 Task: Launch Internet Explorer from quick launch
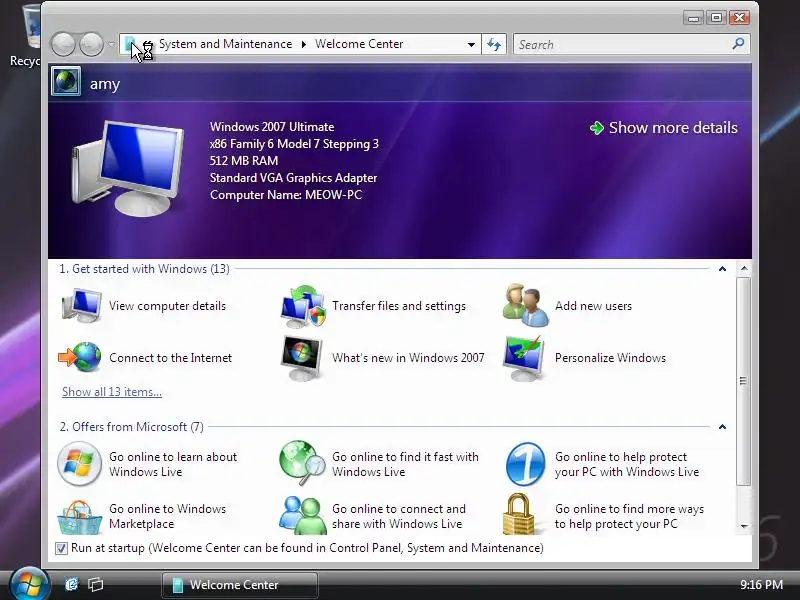71,584
